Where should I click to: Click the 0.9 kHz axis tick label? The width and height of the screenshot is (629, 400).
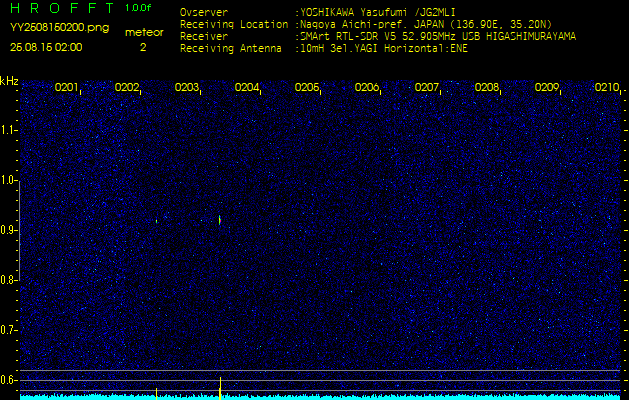[8, 230]
